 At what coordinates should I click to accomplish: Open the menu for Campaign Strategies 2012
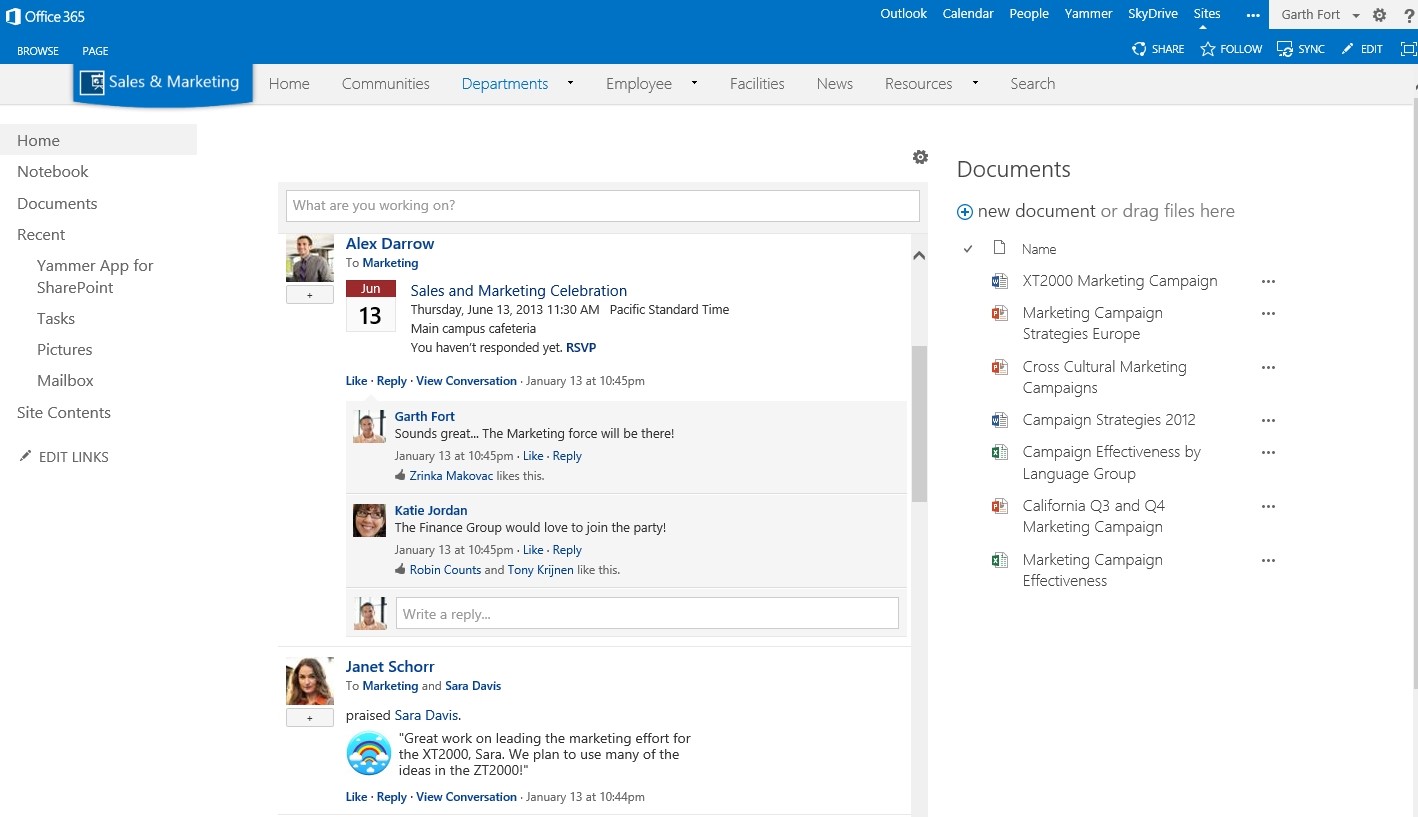pyautogui.click(x=1268, y=420)
